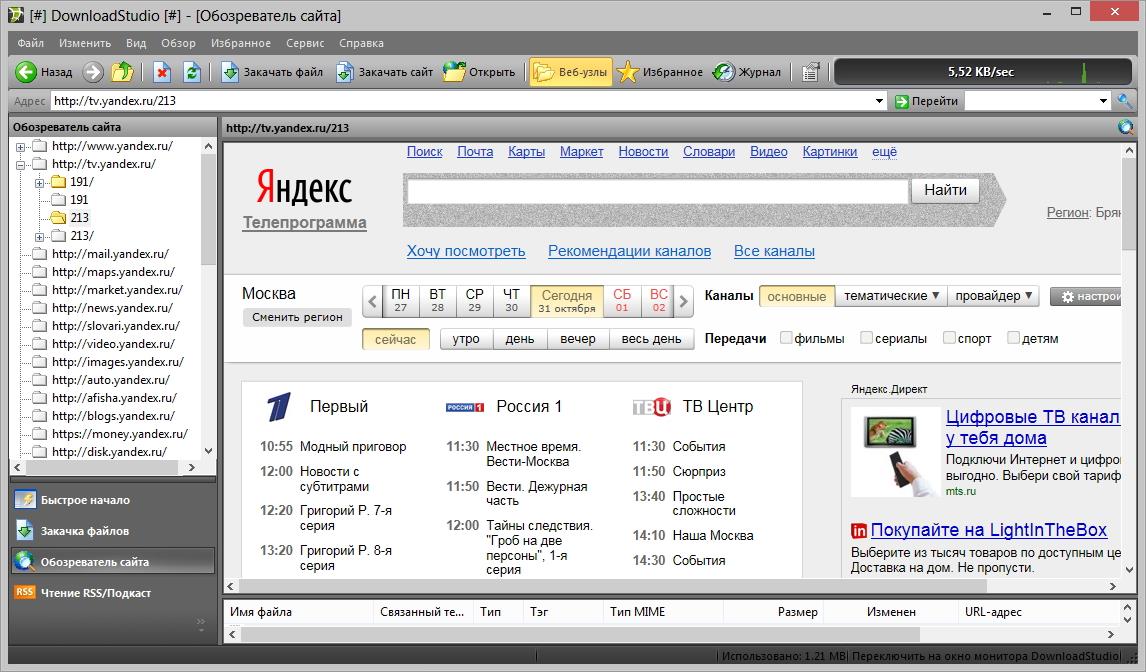Check the фильмы checkbox
The image size is (1146, 672).
pyautogui.click(x=786, y=338)
